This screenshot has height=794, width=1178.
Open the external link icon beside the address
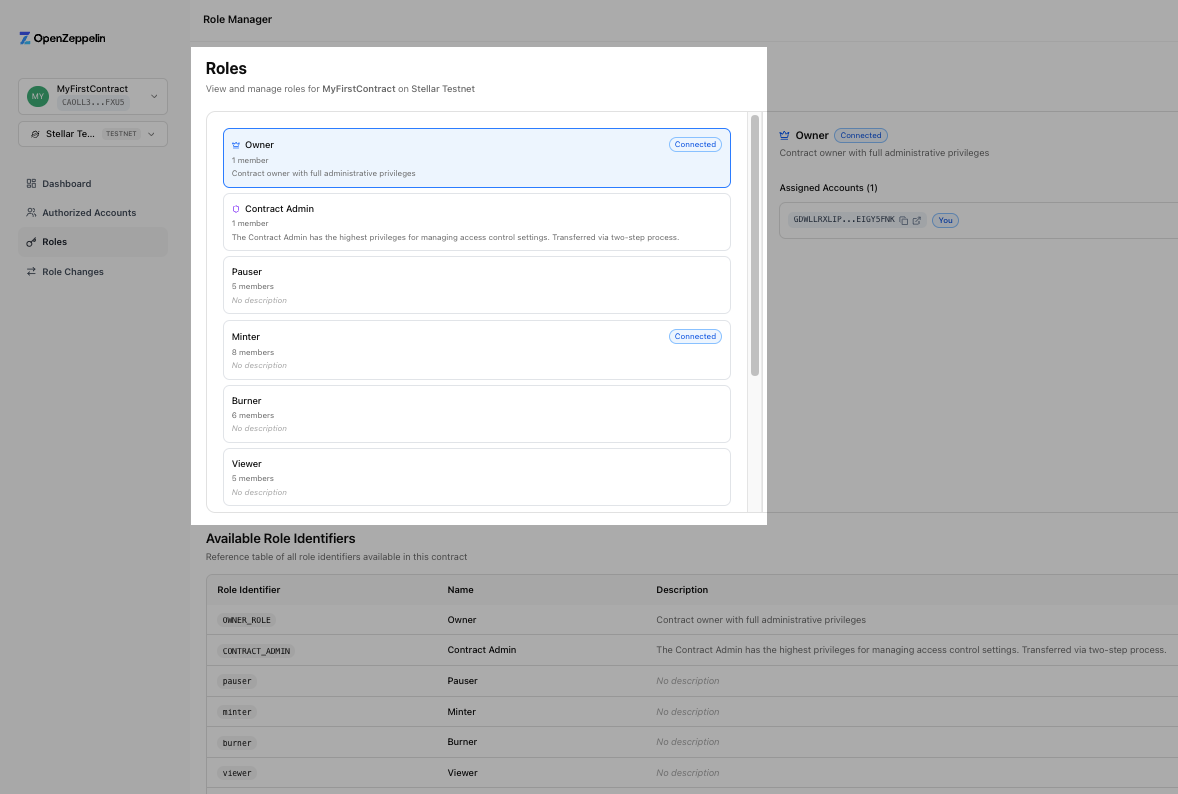click(917, 218)
